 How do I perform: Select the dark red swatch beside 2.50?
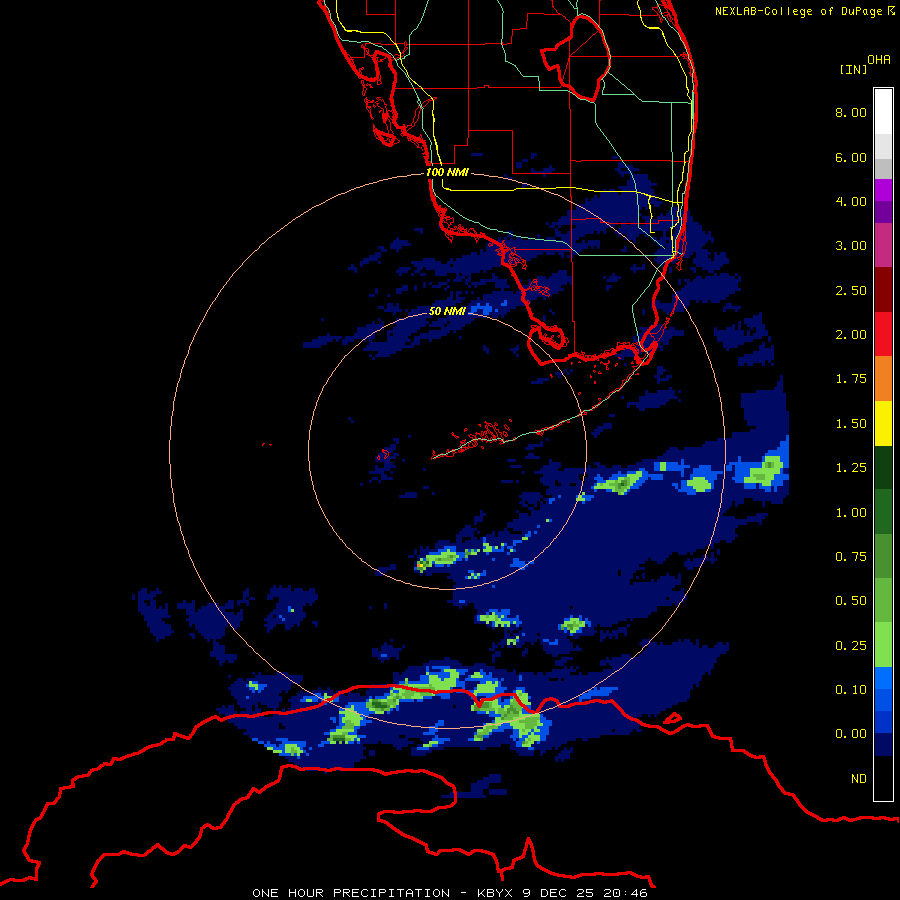coord(883,290)
